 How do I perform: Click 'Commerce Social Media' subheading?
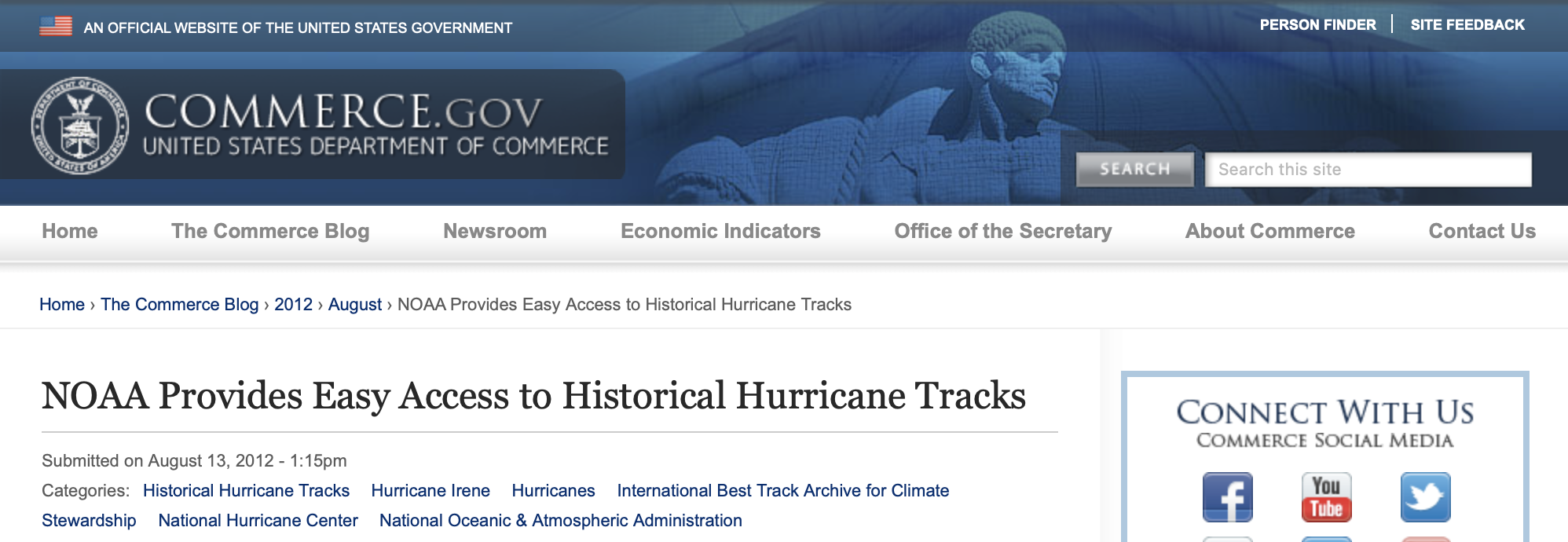pyautogui.click(x=1324, y=440)
